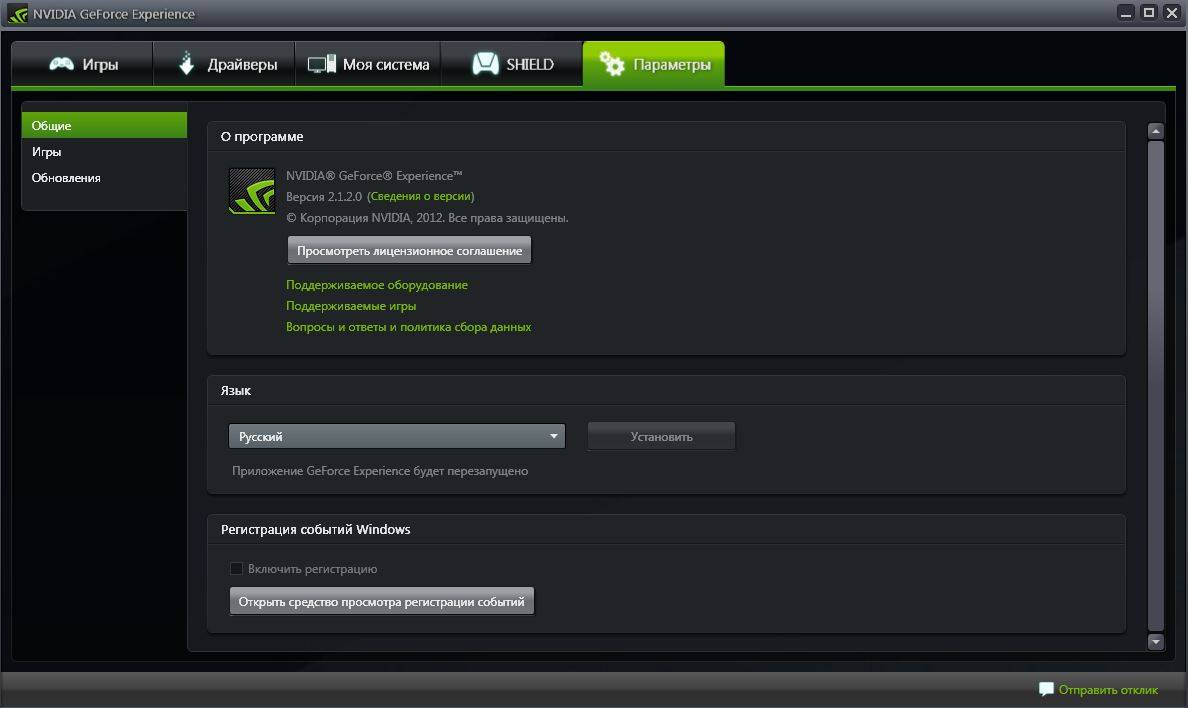The image size is (1188, 708).
Task: Switch to the Драйверы tab
Action: click(x=224, y=64)
